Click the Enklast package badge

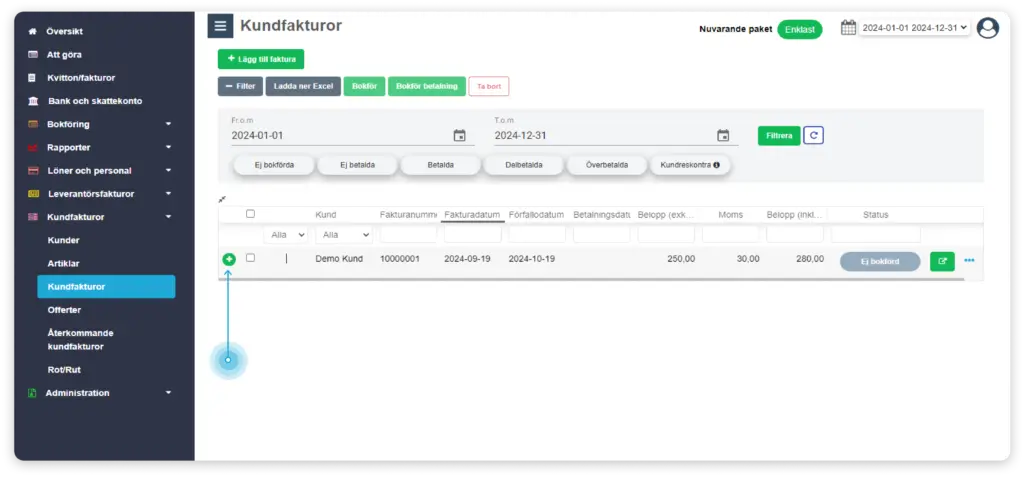point(800,29)
